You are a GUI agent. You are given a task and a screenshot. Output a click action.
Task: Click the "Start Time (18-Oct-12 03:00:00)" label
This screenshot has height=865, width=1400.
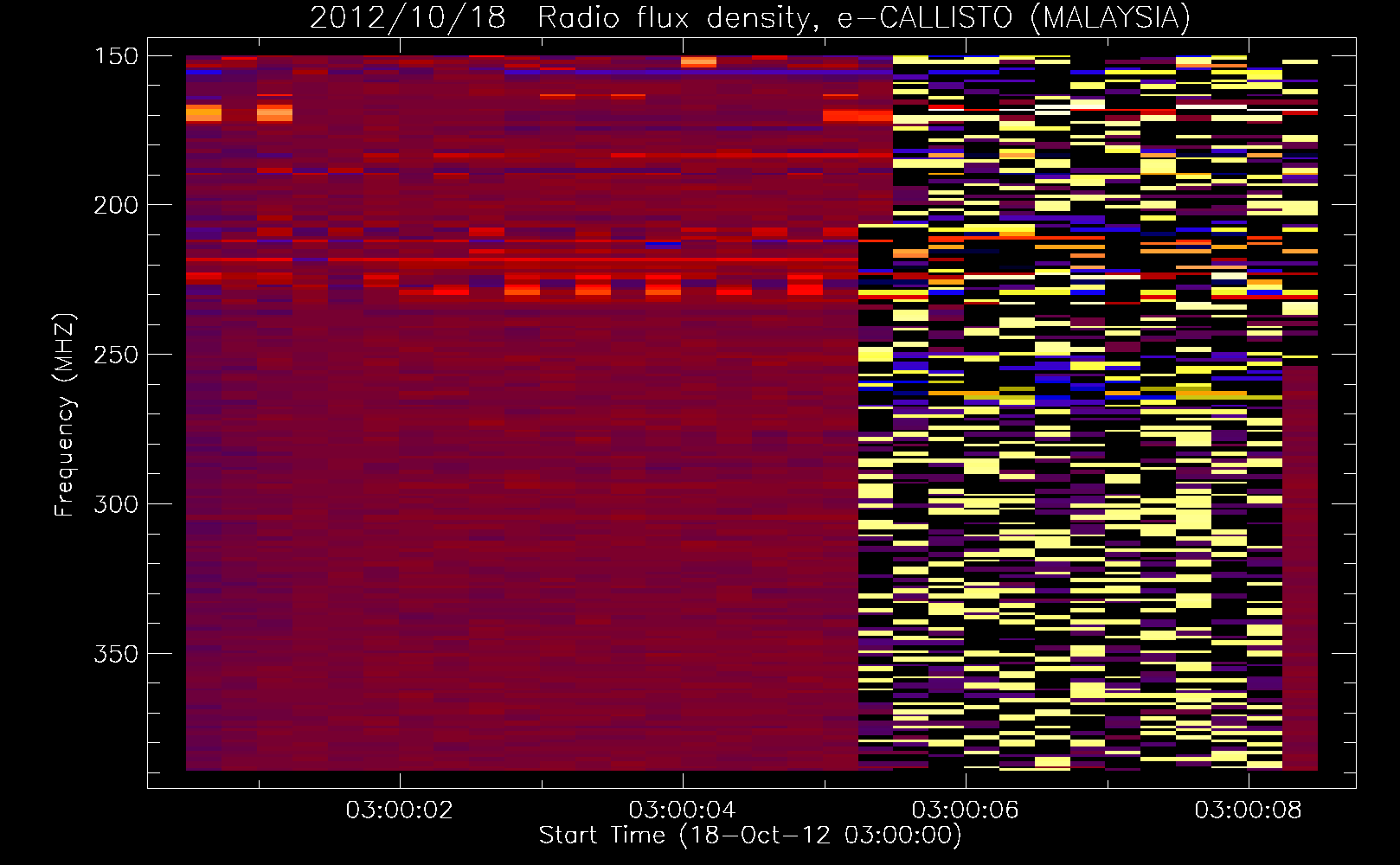point(750,835)
